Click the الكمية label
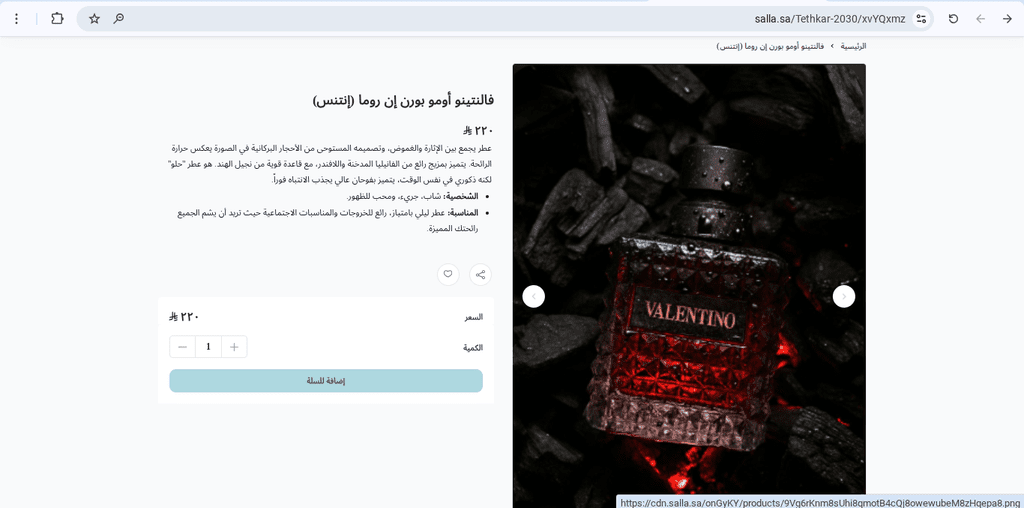 click(x=473, y=347)
